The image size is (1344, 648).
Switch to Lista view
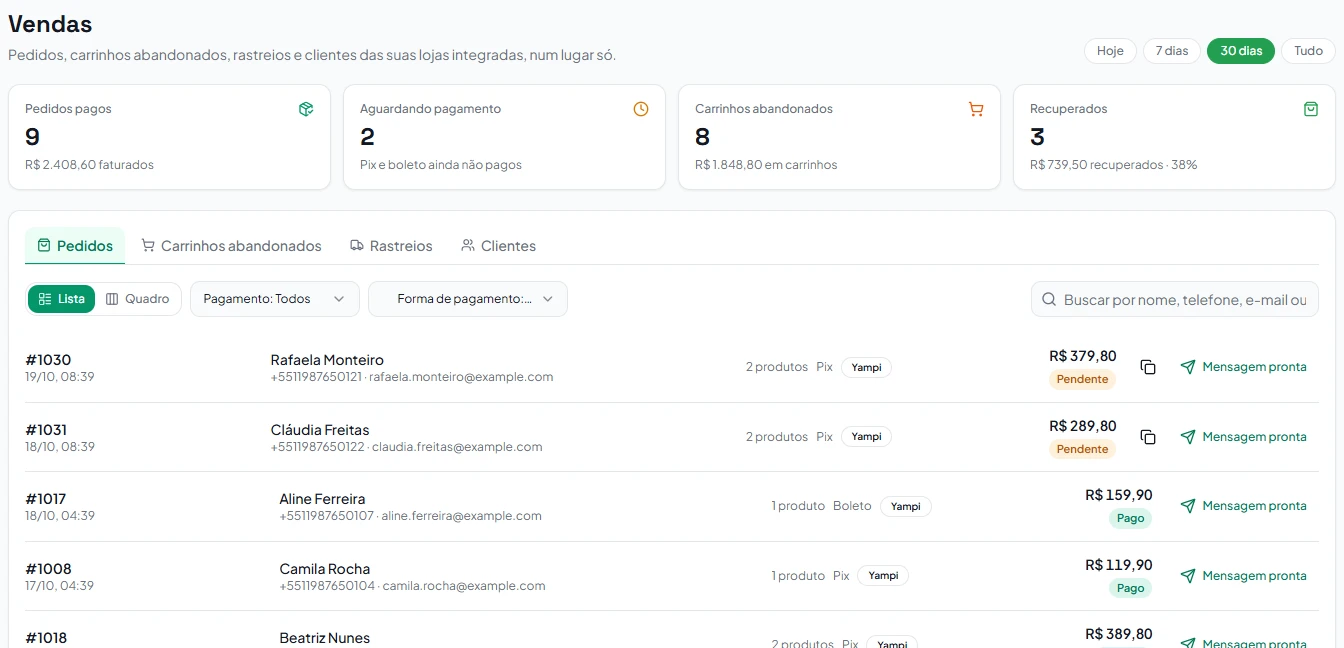click(61, 299)
